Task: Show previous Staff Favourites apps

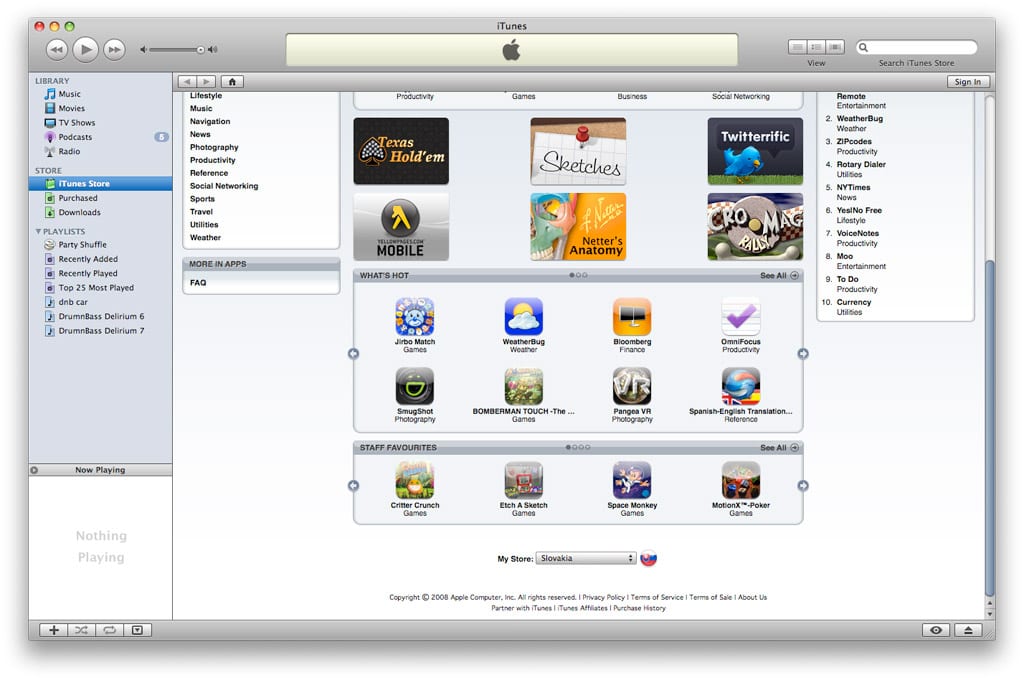Action: pyautogui.click(x=353, y=486)
